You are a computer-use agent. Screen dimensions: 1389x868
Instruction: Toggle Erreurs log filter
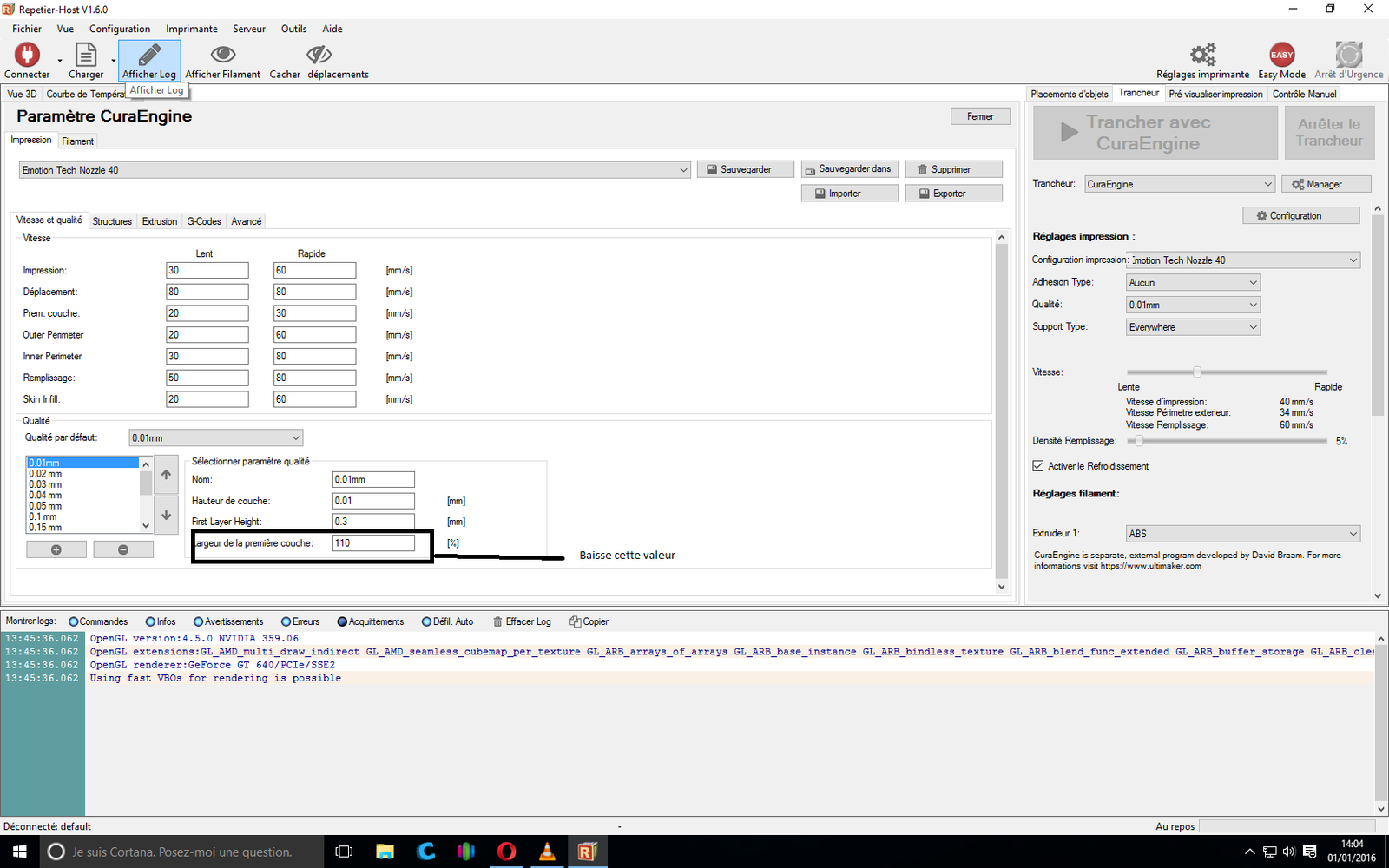point(286,621)
